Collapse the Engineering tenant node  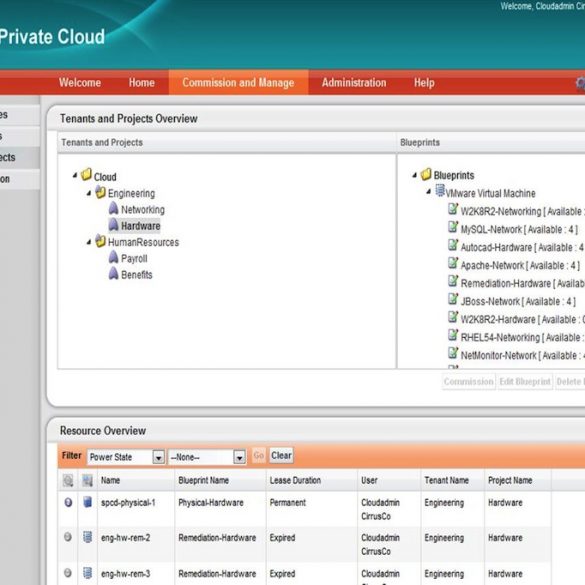[89, 193]
